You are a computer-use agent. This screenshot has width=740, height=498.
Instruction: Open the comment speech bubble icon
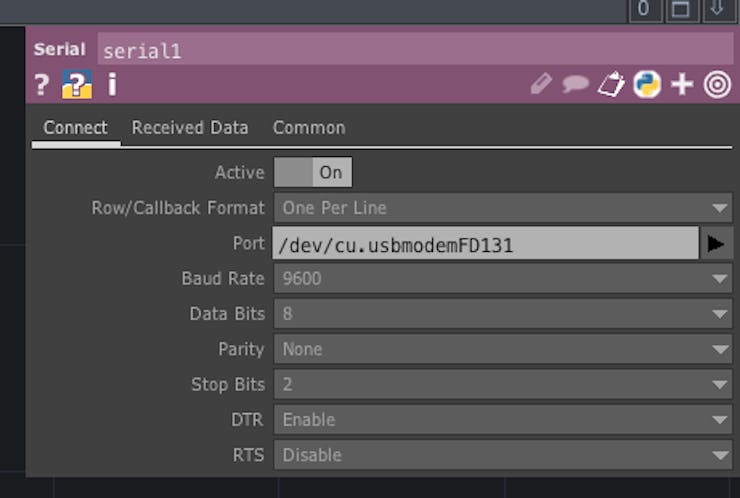575,85
